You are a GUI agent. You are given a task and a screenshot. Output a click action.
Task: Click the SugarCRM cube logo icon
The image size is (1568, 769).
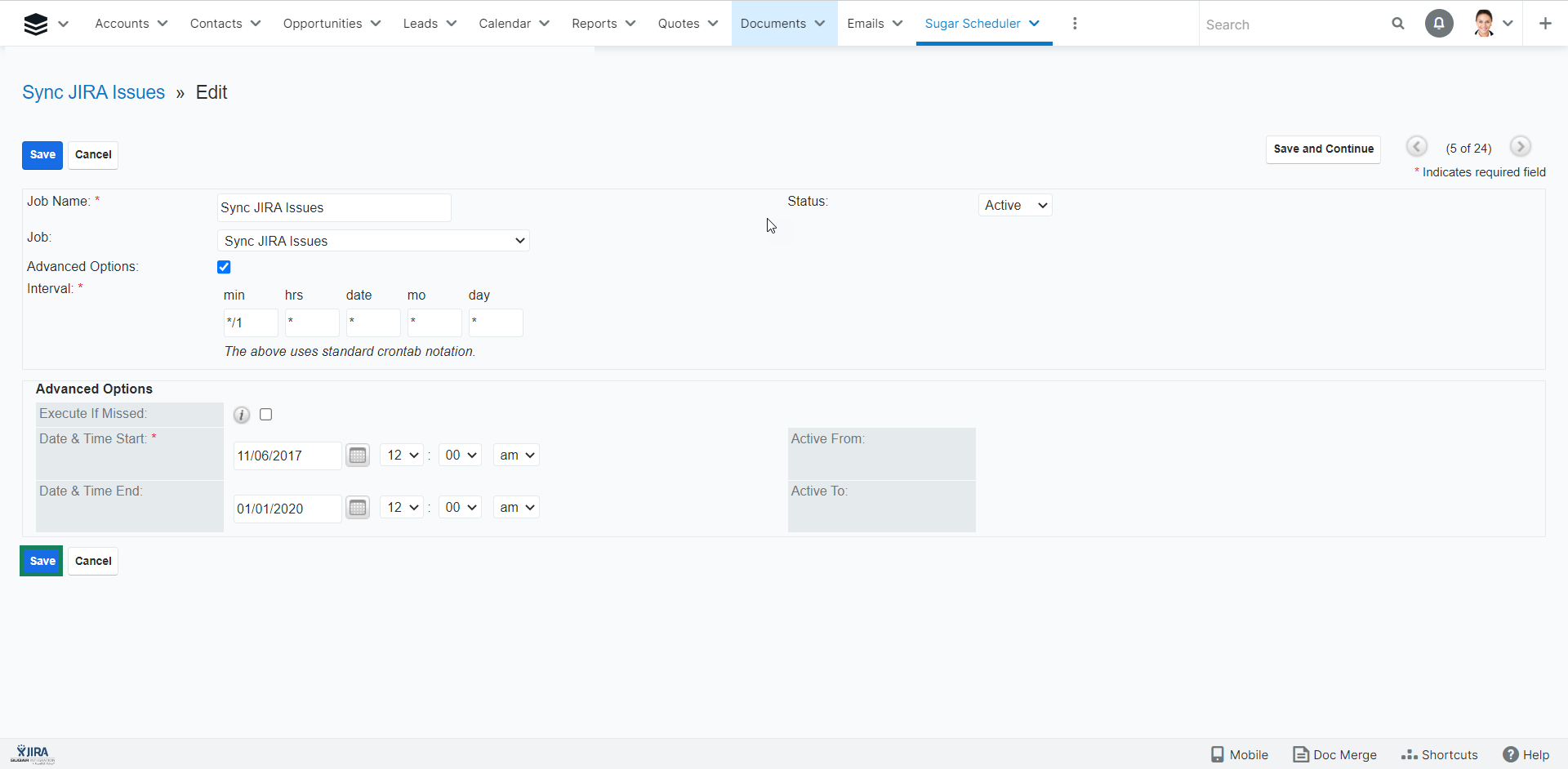(x=35, y=24)
